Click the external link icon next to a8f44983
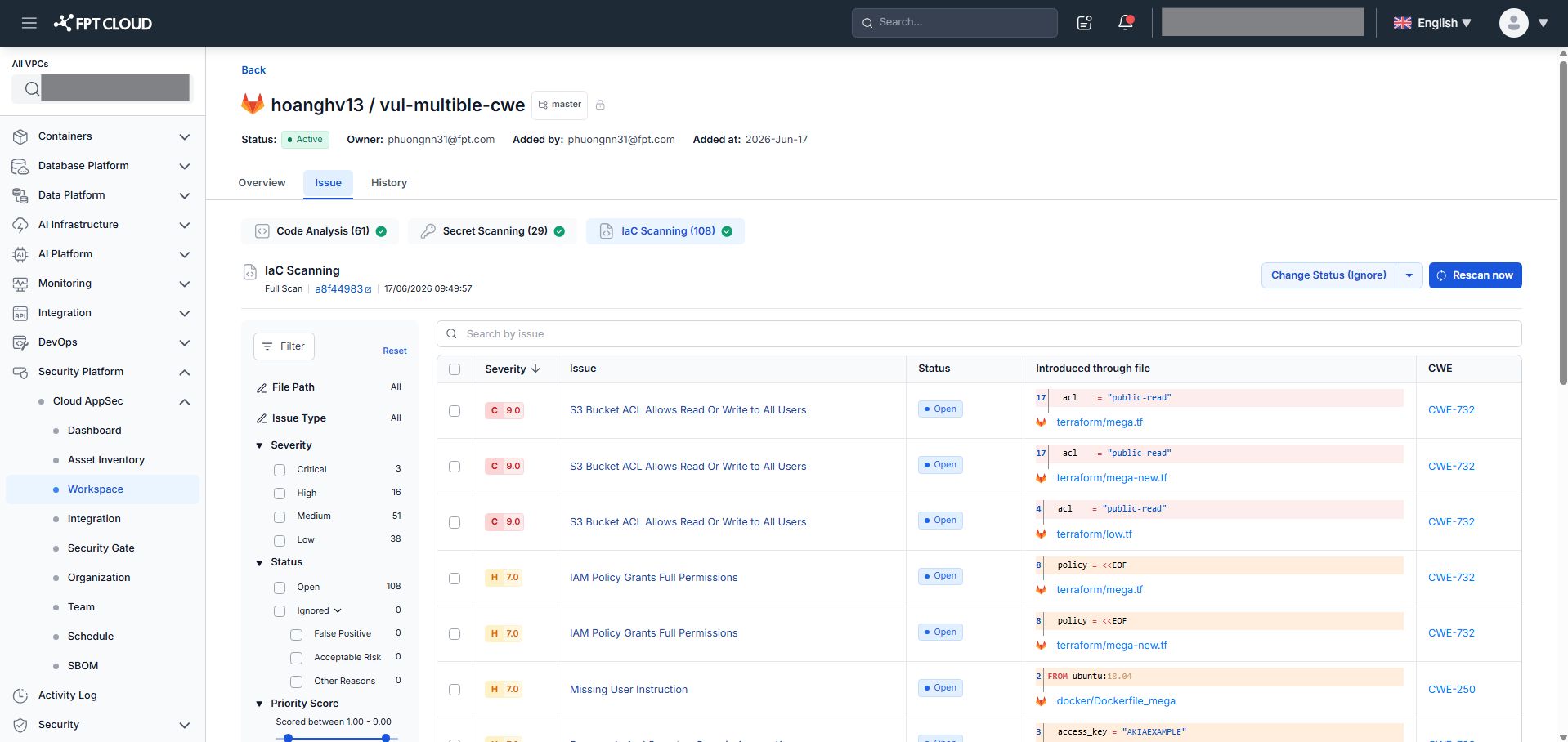This screenshot has width=1568, height=742. pyautogui.click(x=368, y=289)
